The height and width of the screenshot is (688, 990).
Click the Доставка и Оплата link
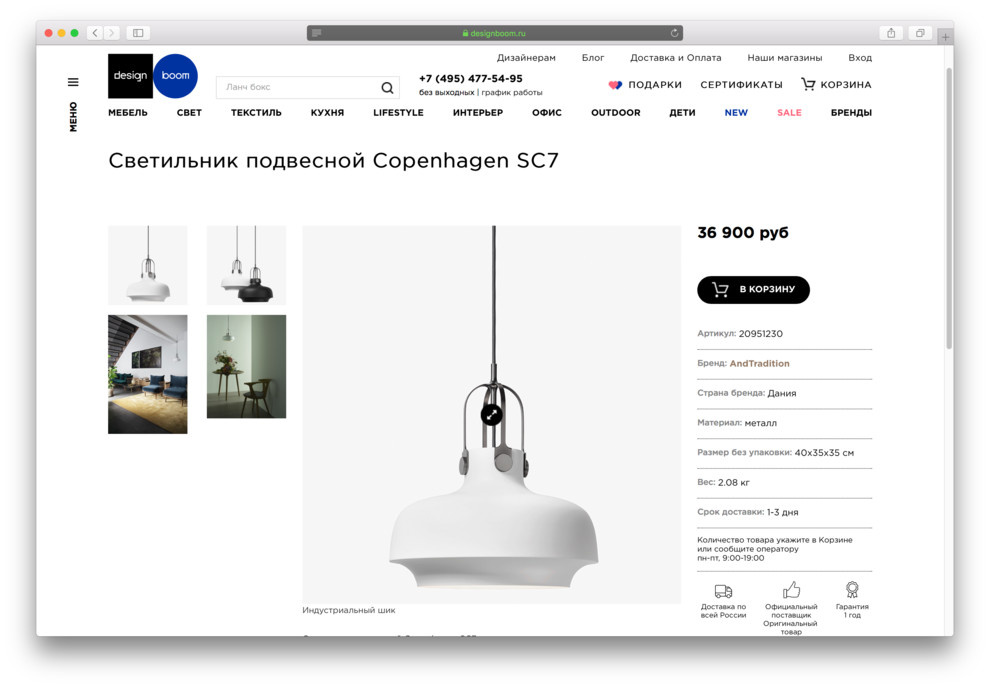[676, 57]
